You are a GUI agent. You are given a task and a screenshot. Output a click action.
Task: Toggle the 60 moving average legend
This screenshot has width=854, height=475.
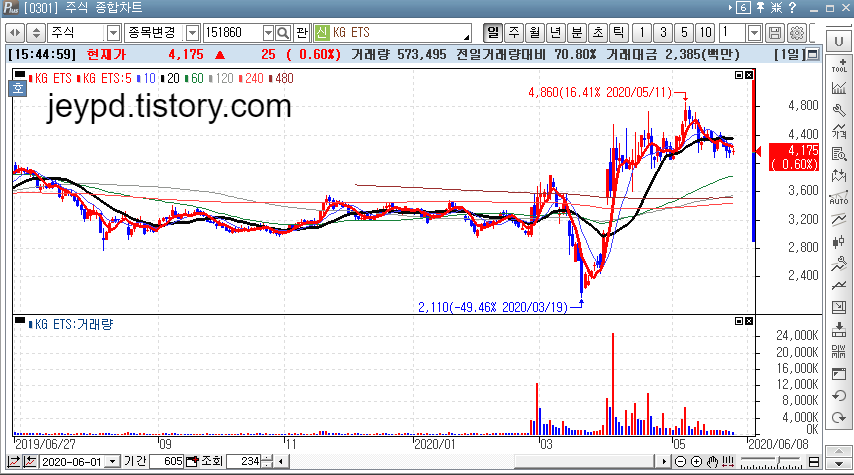194,78
